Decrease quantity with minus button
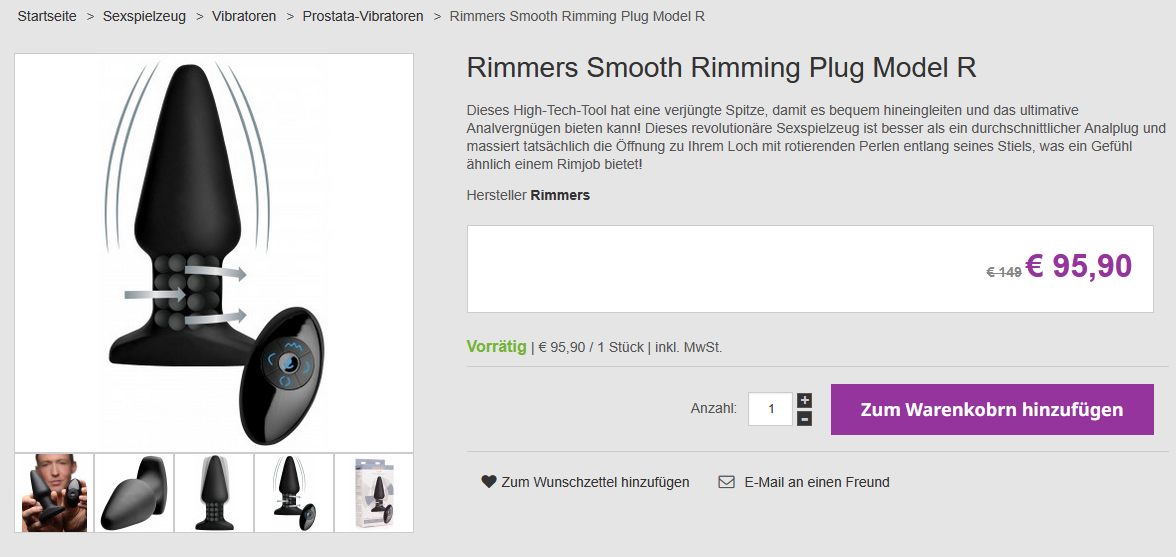The image size is (1176, 557). (x=804, y=419)
